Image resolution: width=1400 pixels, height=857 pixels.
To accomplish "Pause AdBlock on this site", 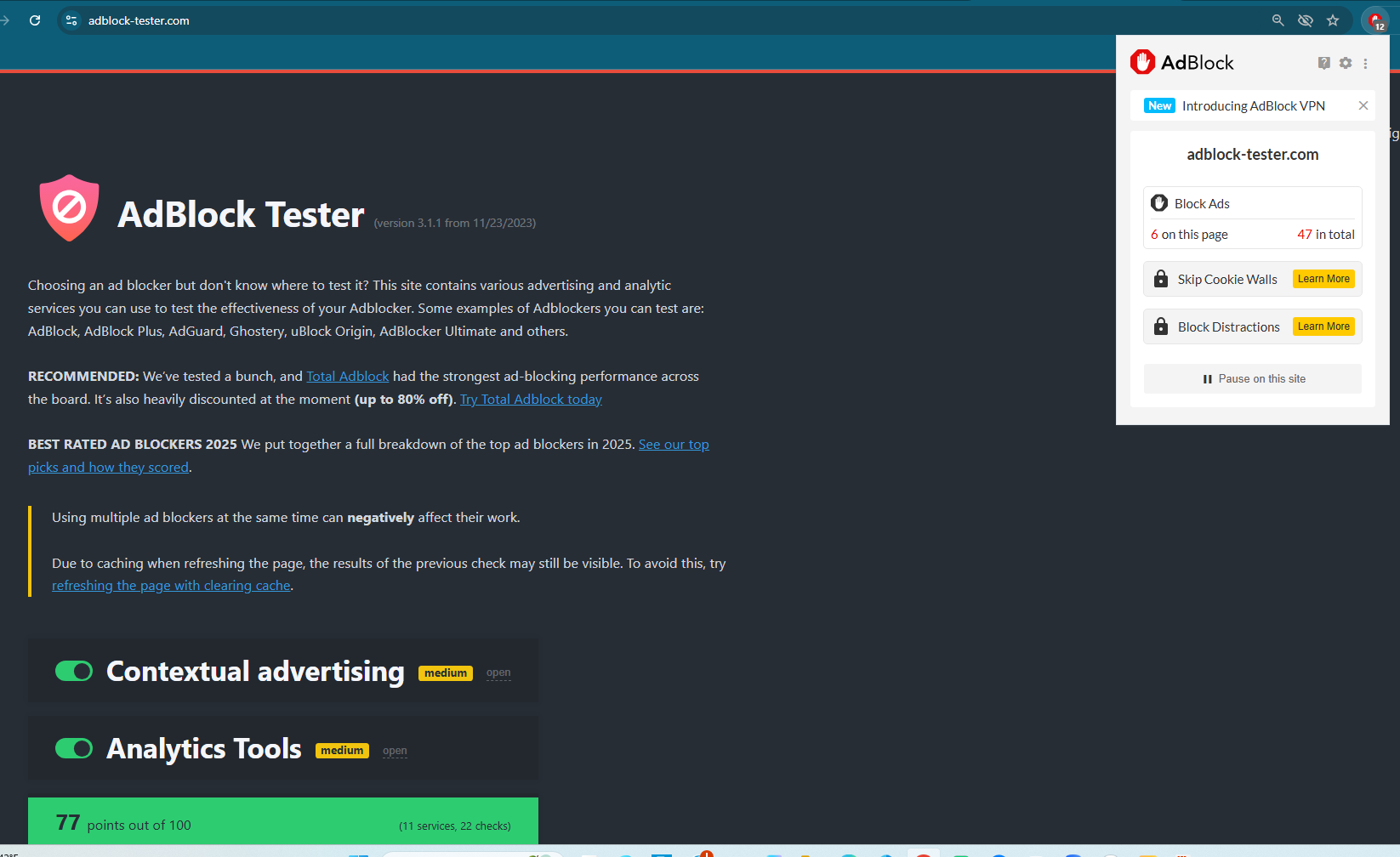I will click(x=1252, y=378).
